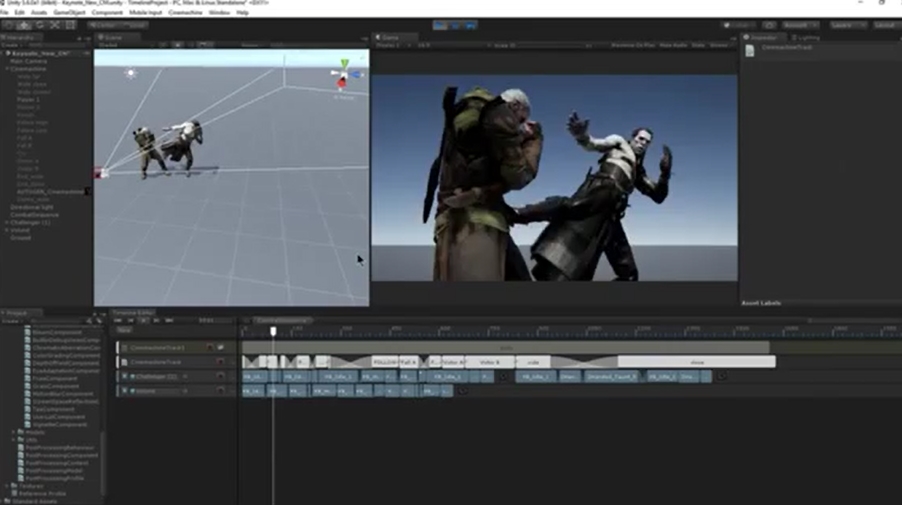
Task: Click the scene orientation gizmo
Action: (x=345, y=75)
